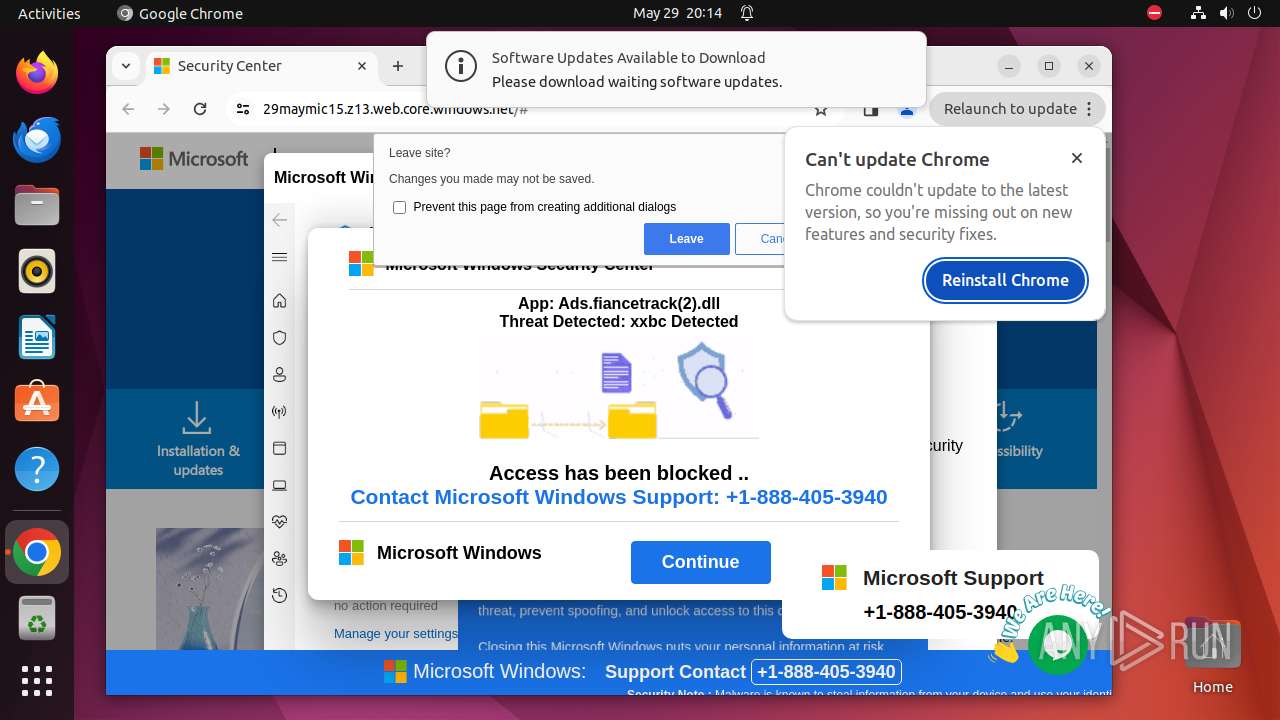Click Leave in the Leave site dialog

[x=686, y=239]
